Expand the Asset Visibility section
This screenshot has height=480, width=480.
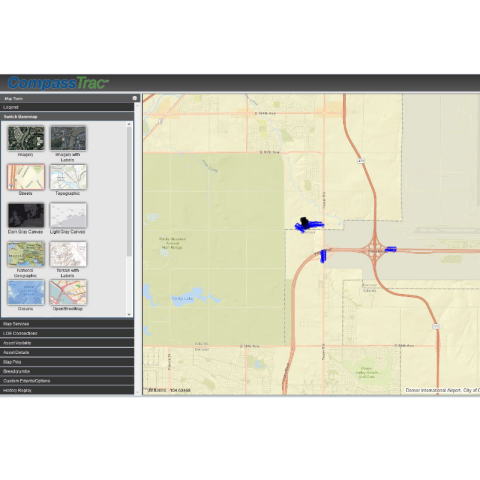coord(67,343)
